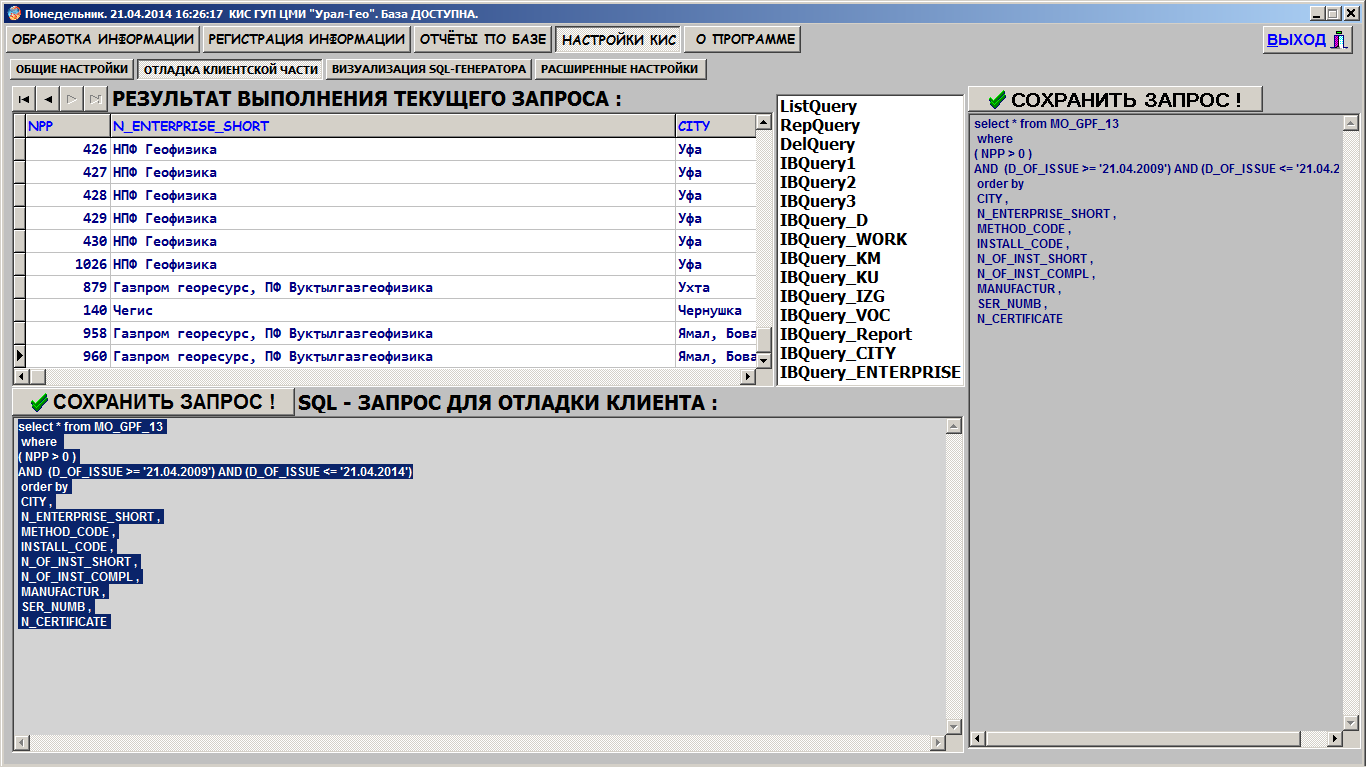Click result grid horizontal scroll left arrow
1366x768 pixels.
[x=21, y=376]
